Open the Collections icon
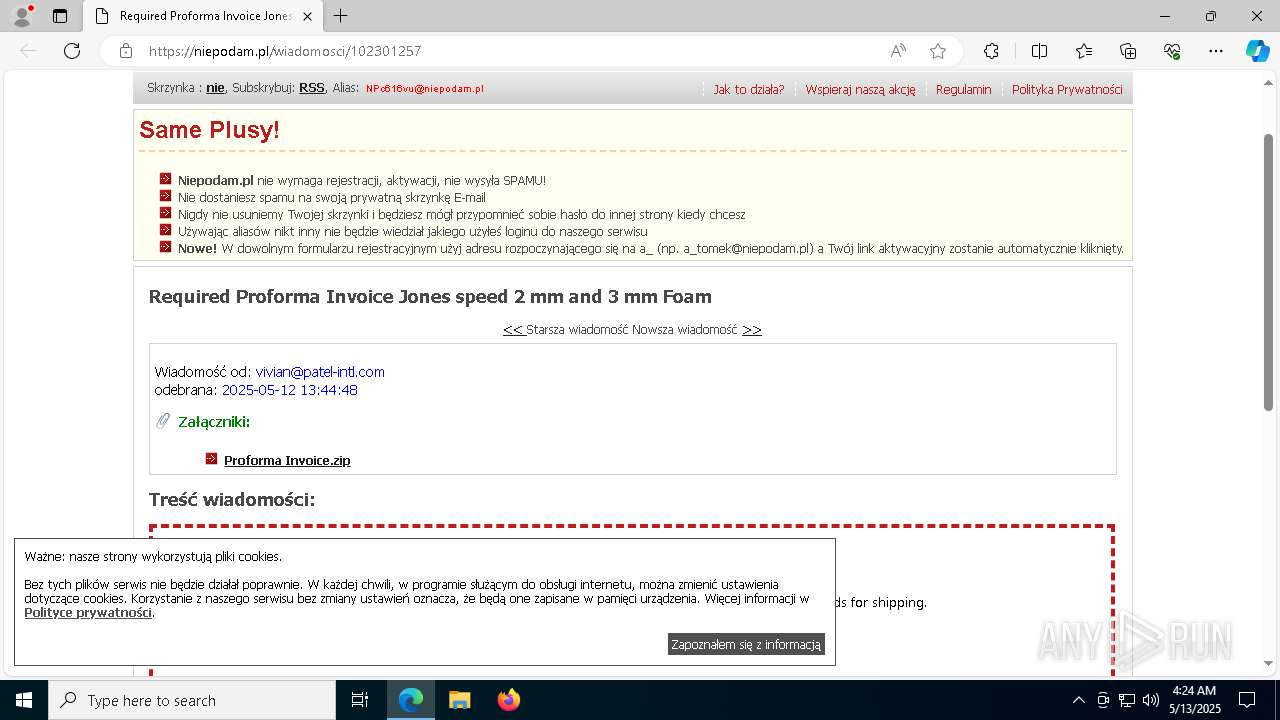The height and width of the screenshot is (720, 1280). coord(1128,51)
